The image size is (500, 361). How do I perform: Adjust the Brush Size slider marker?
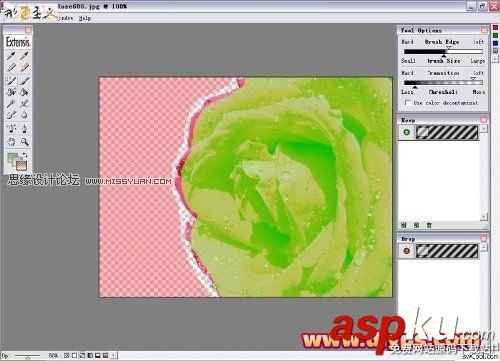(444, 56)
